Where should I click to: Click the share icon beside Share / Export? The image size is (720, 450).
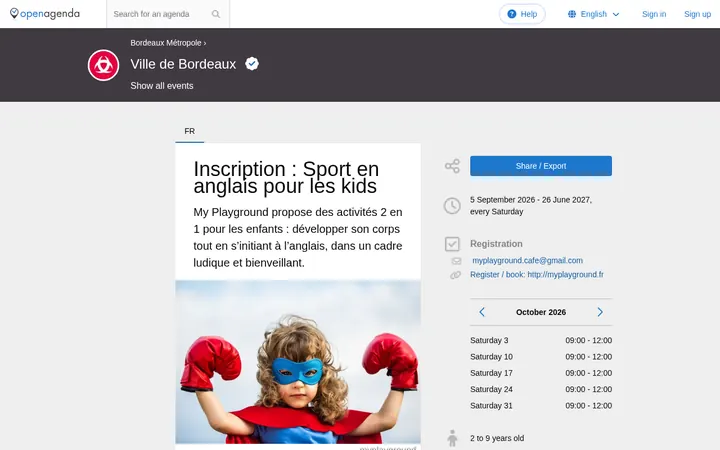[x=452, y=166]
